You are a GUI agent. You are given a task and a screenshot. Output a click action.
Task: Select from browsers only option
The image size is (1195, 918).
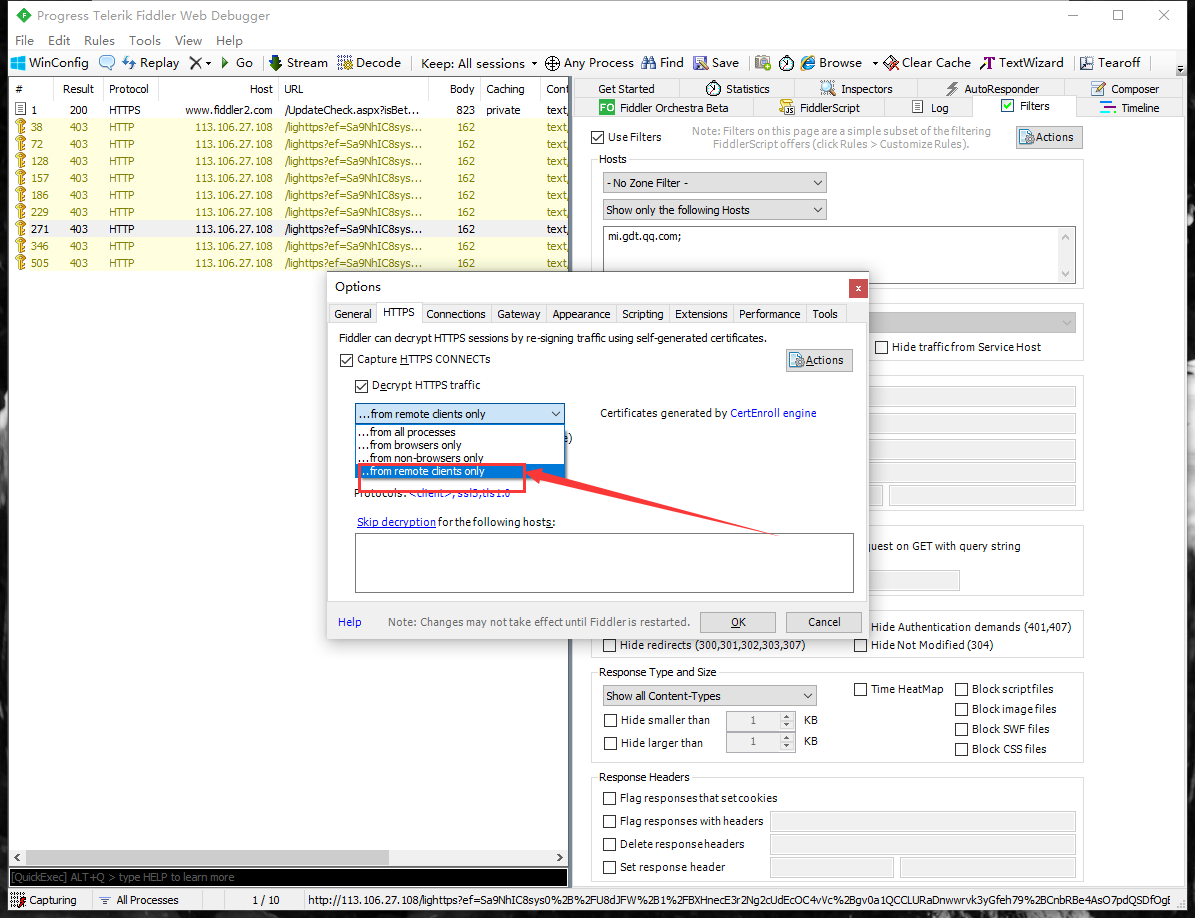460,445
